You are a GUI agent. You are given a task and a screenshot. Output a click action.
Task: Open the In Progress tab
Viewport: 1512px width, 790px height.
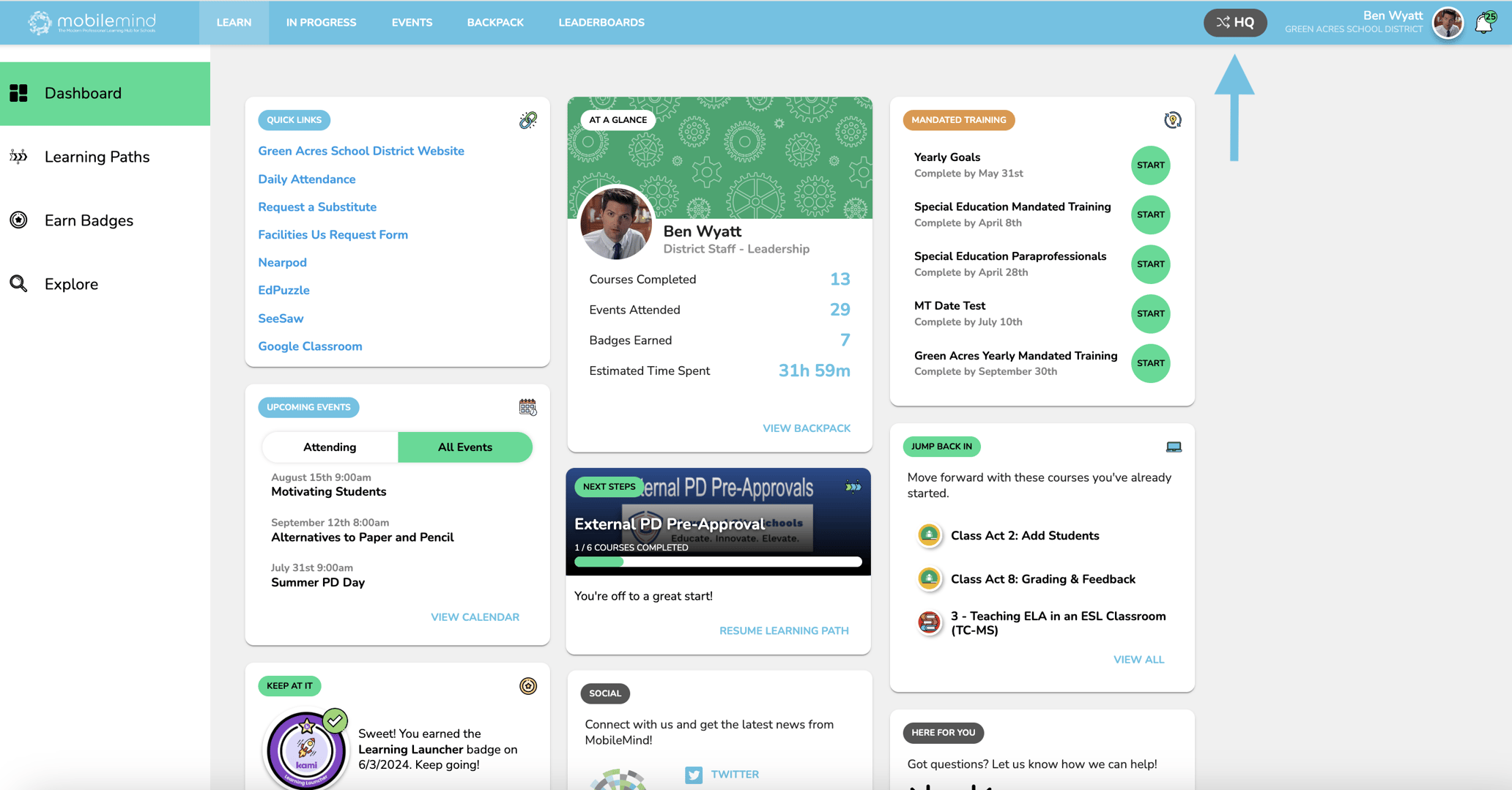click(x=321, y=23)
